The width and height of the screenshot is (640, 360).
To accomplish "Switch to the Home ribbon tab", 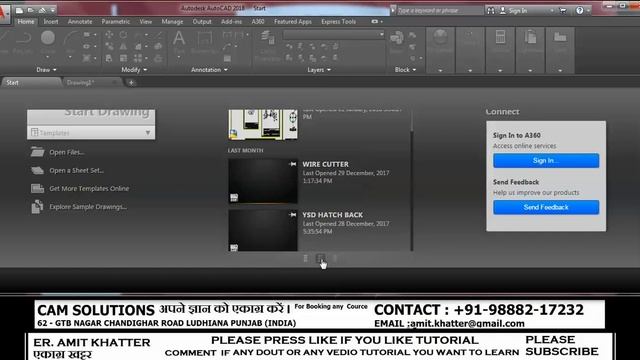I will tap(26, 22).
